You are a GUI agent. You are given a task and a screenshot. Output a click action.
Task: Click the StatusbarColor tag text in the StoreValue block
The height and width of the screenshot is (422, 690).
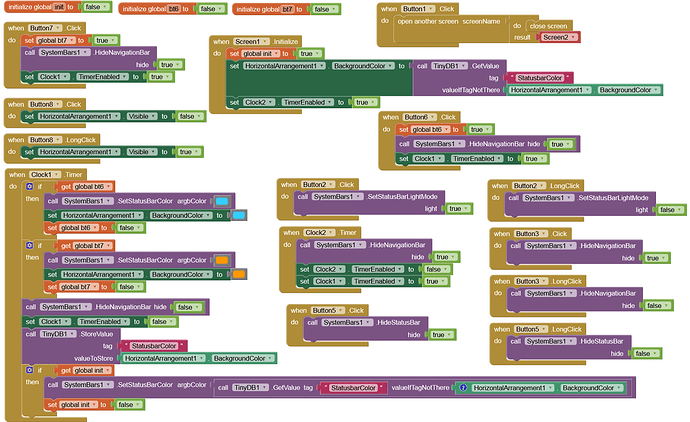(147, 345)
